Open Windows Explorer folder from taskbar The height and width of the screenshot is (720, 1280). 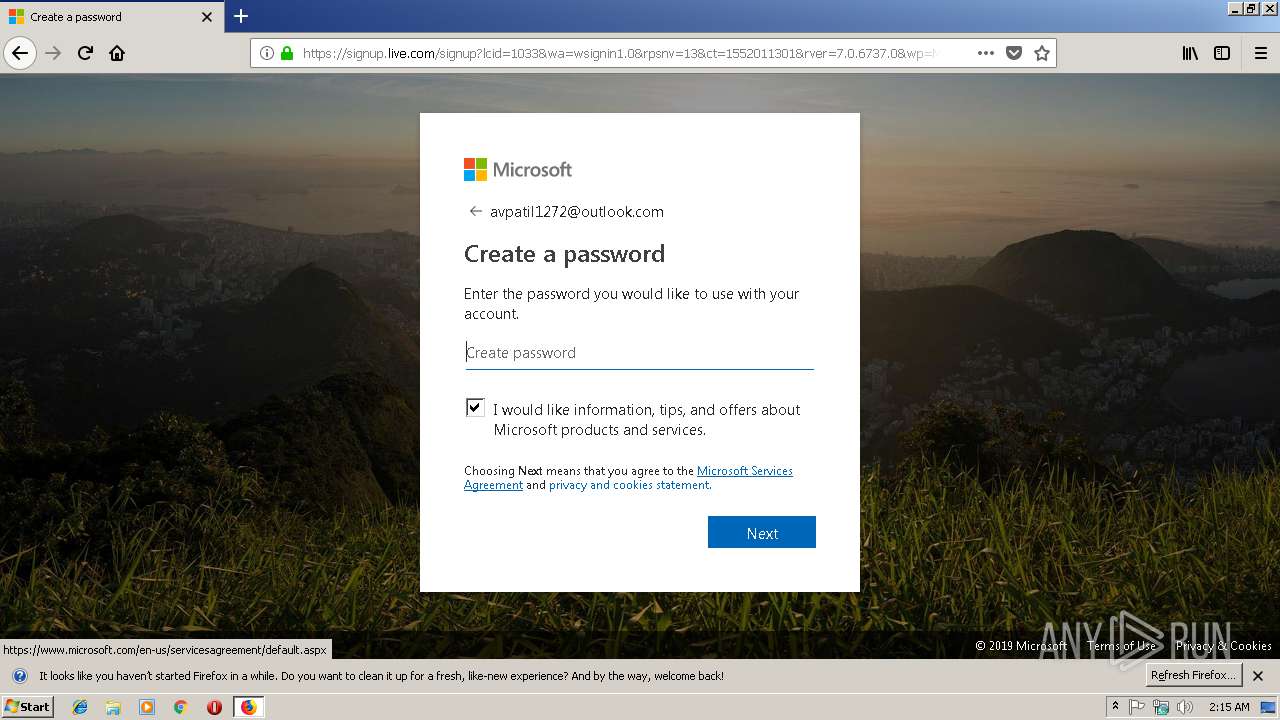[113, 707]
